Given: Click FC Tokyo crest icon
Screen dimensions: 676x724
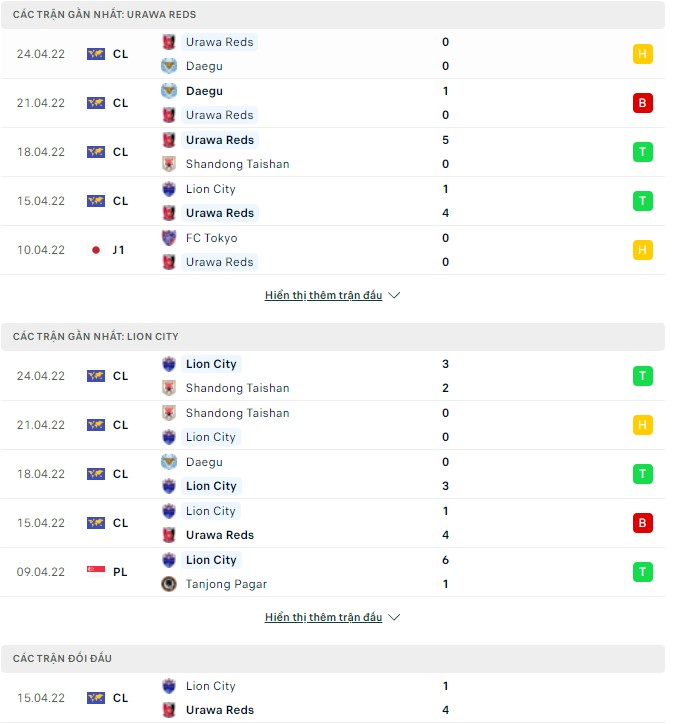Looking at the screenshot, I should (169, 238).
